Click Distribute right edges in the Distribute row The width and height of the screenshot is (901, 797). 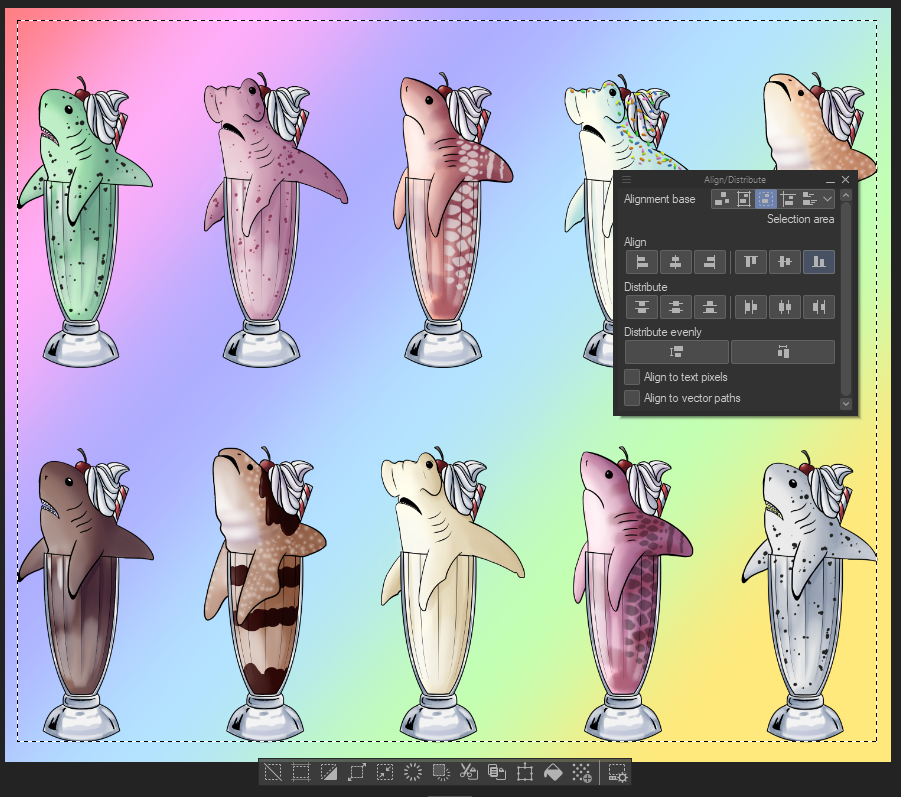pos(818,307)
